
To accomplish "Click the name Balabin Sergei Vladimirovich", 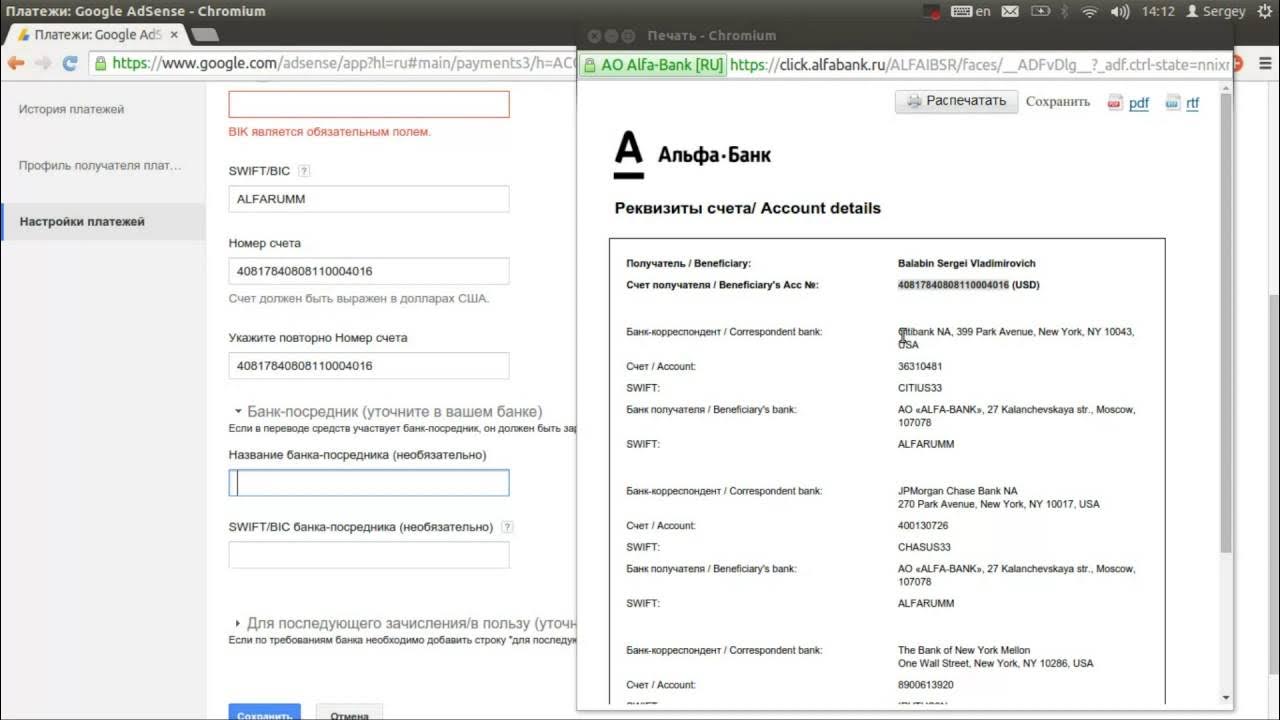I will tap(967, 263).
